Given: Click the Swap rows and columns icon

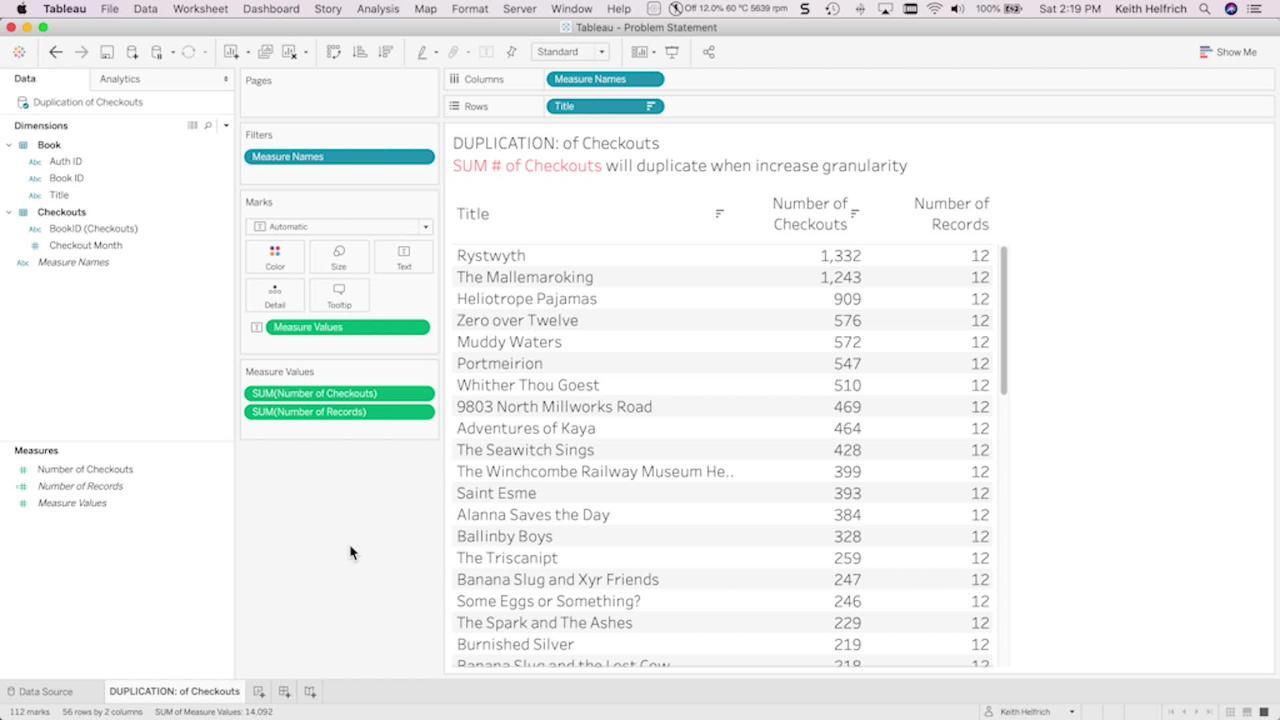Looking at the screenshot, I should [x=334, y=52].
